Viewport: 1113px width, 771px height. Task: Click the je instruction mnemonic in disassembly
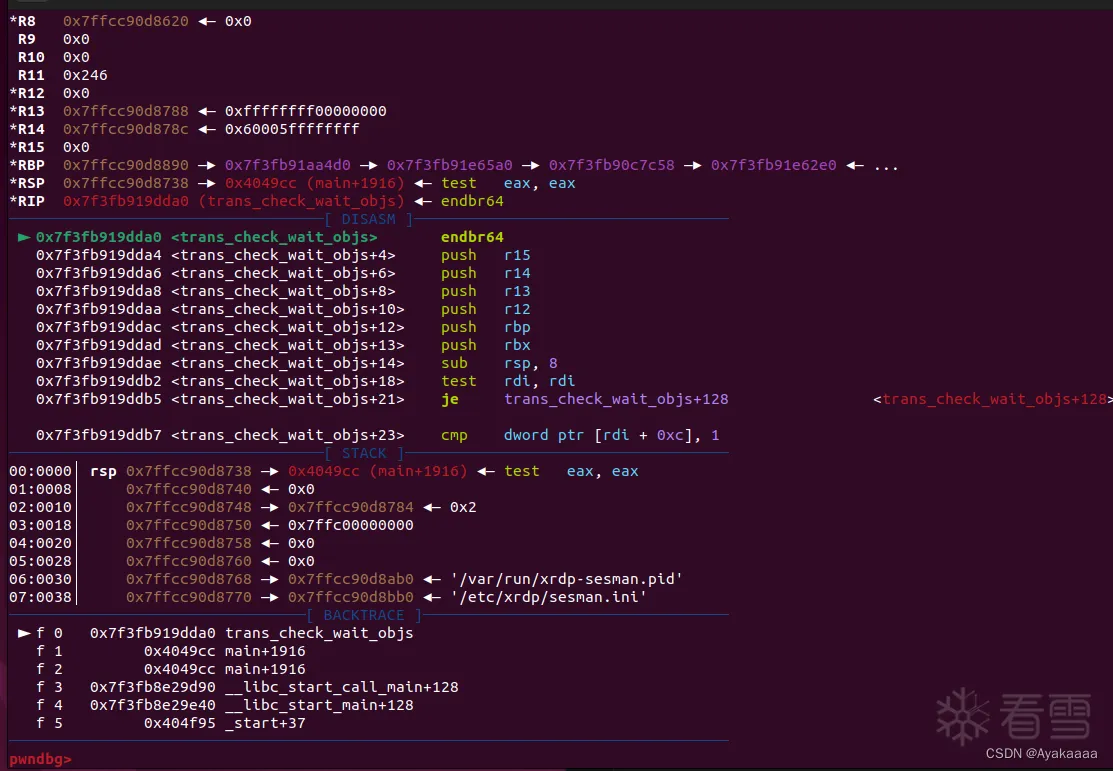(x=450, y=399)
